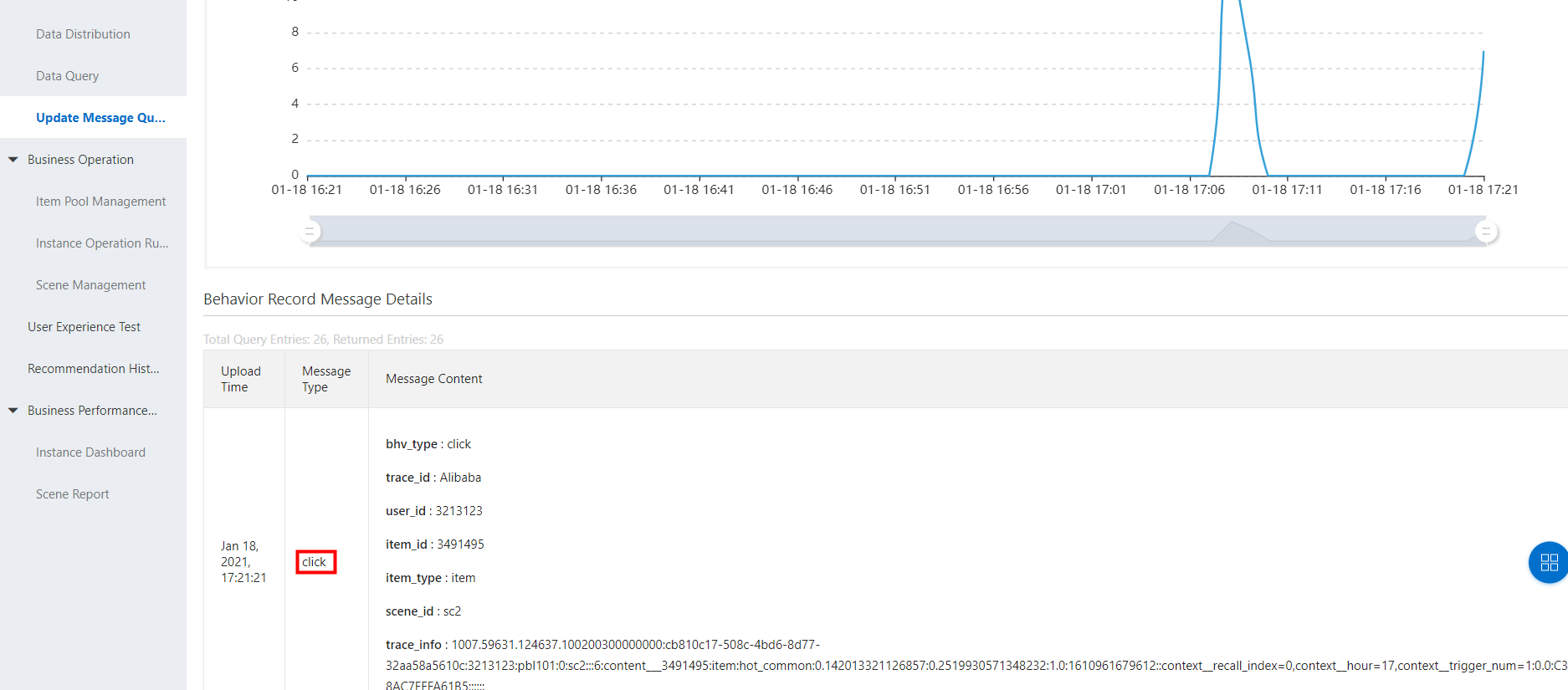Open User Experience Test

coord(84,327)
